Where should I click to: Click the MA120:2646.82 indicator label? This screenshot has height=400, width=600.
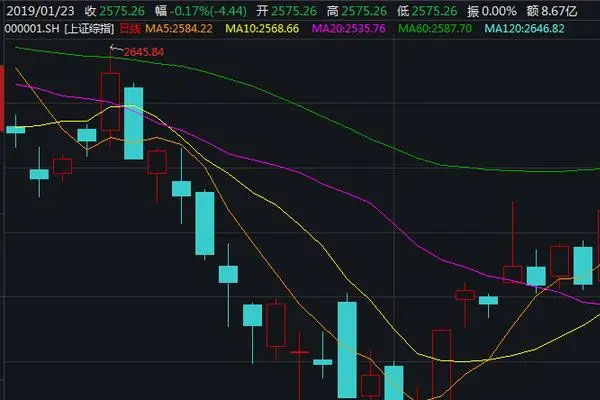click(x=524, y=28)
